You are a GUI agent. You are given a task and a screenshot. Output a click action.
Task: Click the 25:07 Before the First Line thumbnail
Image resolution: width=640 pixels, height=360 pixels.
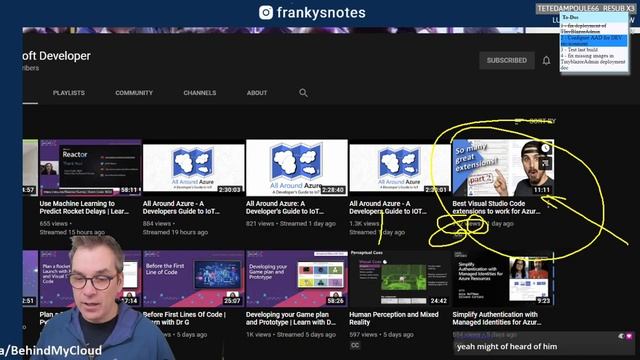193,278
